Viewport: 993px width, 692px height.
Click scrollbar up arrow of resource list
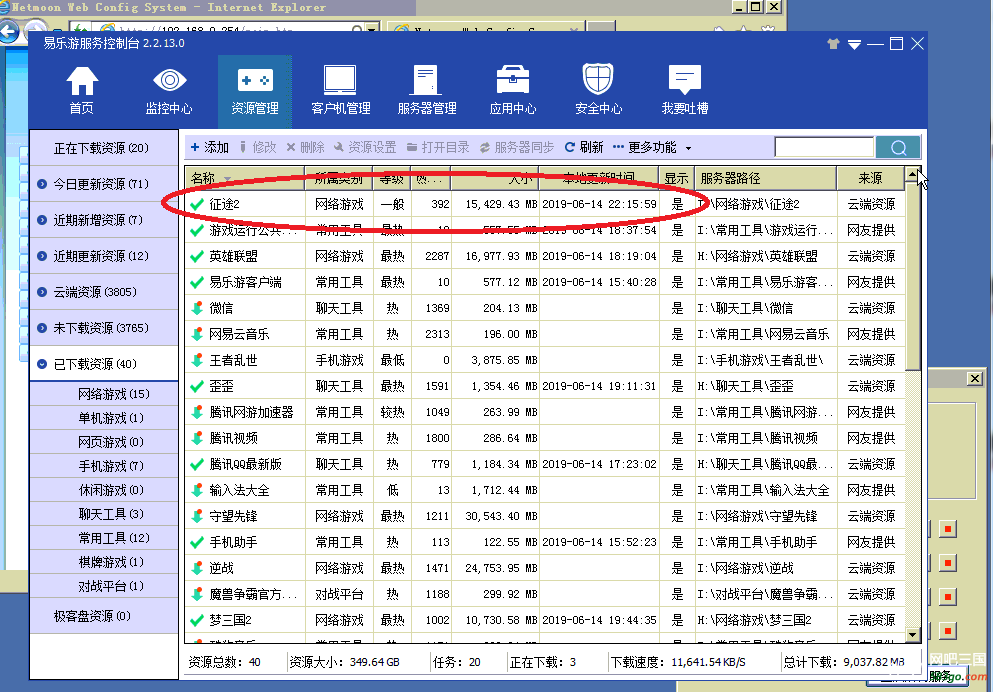click(x=913, y=174)
